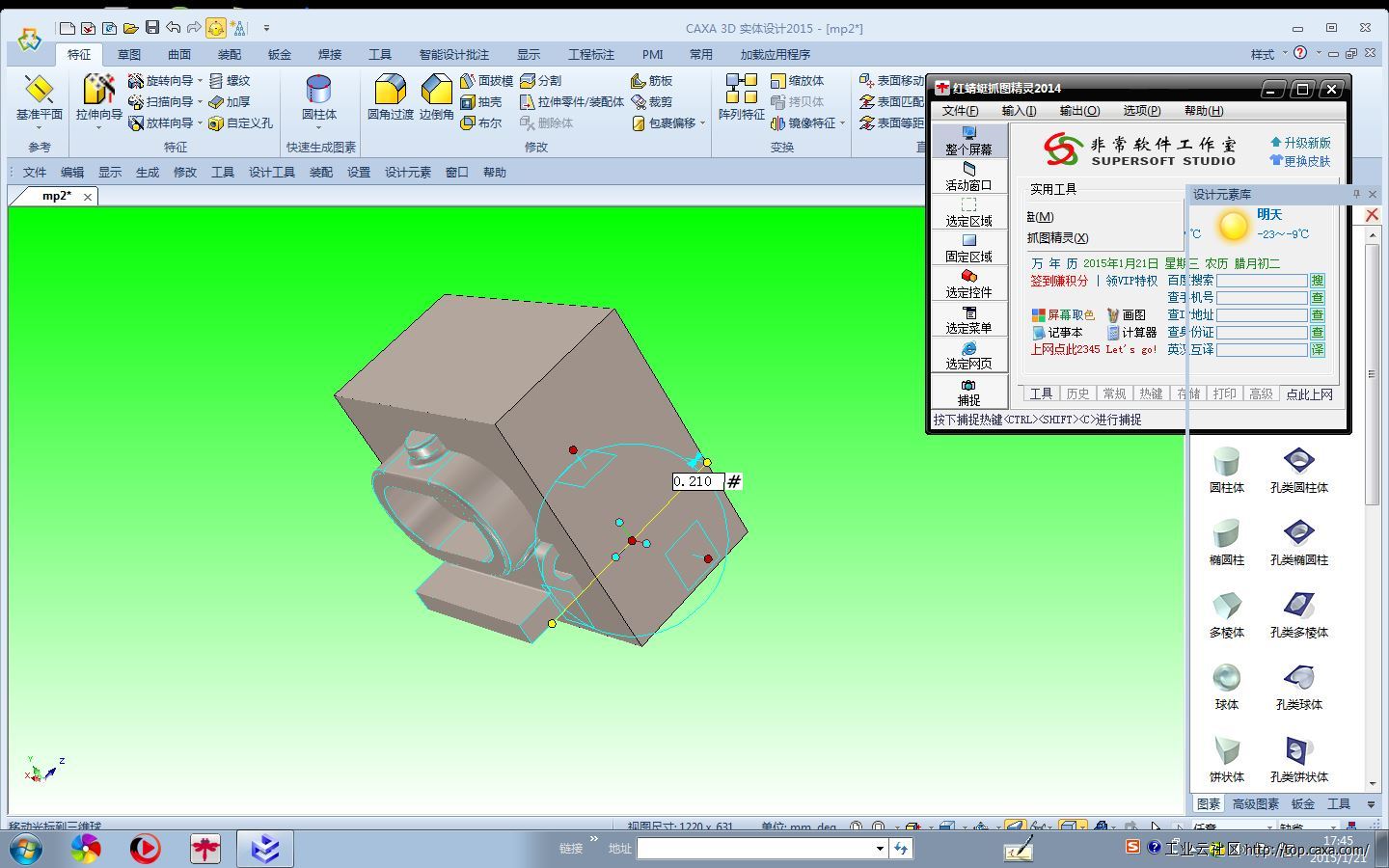Click the undo arrow in quick access toolbar
This screenshot has height=868, width=1389.
[x=174, y=28]
